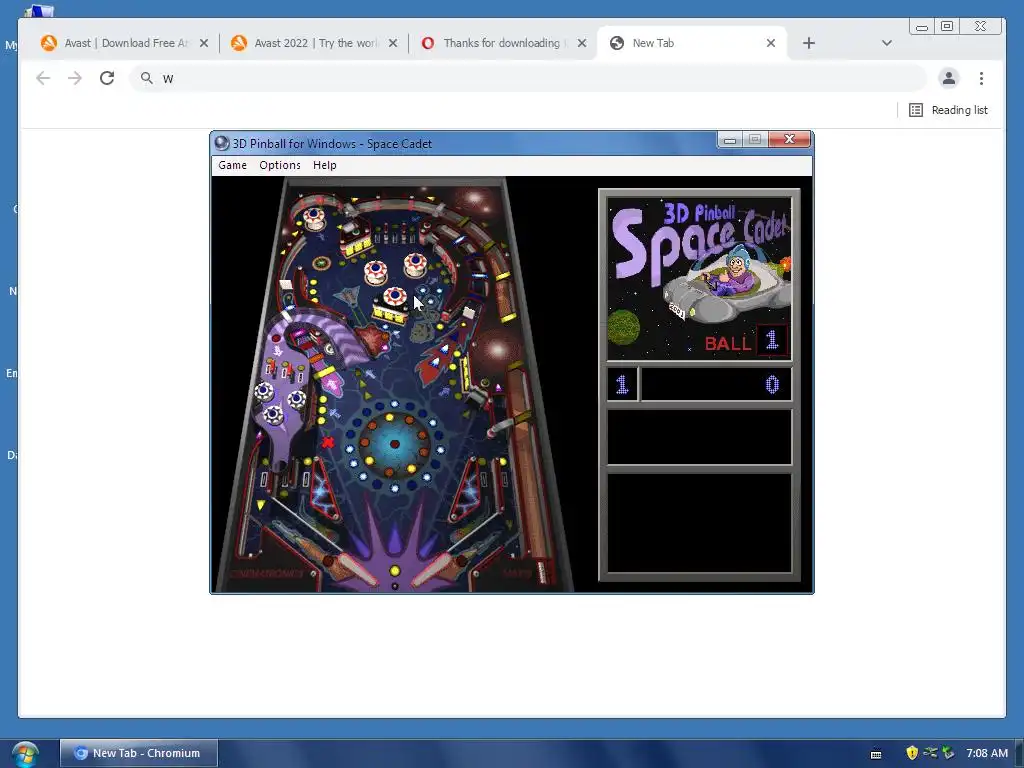Screen dimensions: 1024x768
Task: Open the Game menu in 3D Pinball
Action: tap(232, 165)
